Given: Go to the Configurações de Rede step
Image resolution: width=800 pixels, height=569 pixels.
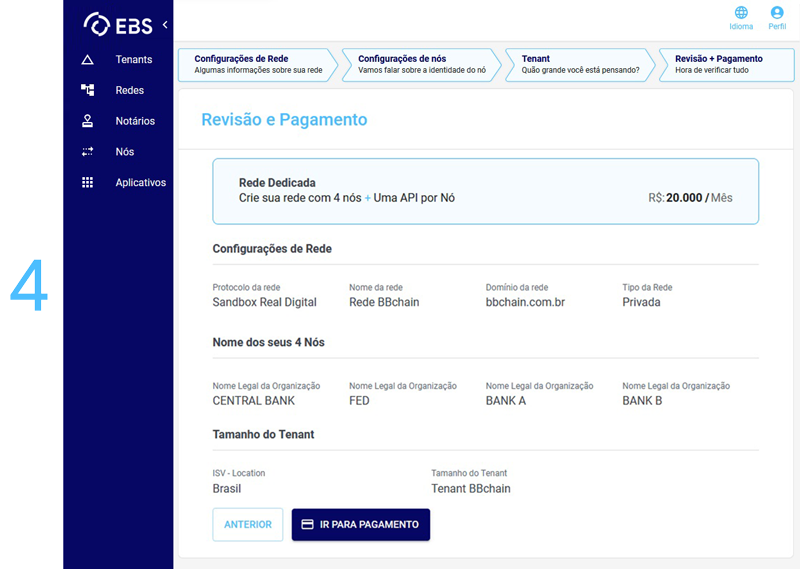Looking at the screenshot, I should pos(255,65).
